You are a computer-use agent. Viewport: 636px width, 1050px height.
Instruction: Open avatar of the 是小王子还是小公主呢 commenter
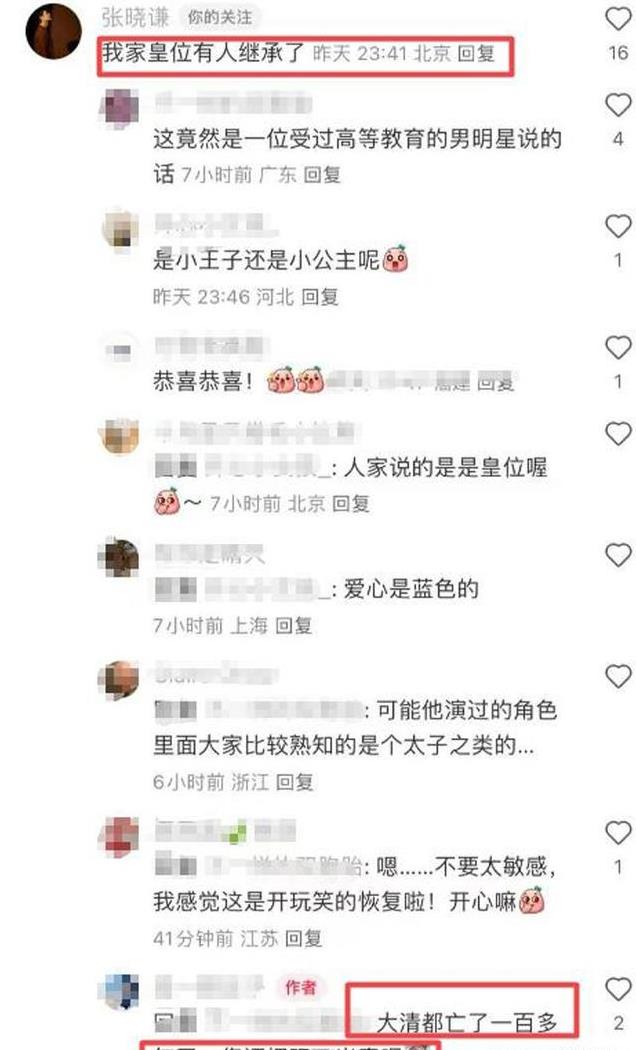click(121, 230)
